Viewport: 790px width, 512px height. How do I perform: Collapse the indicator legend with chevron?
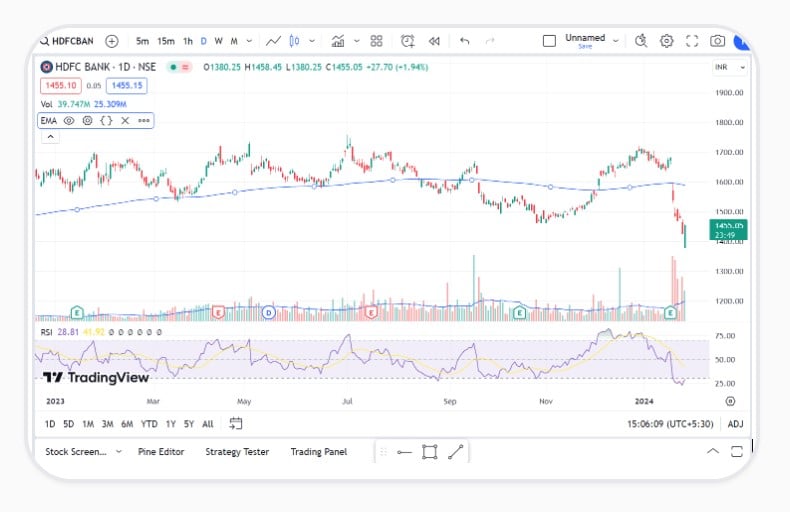click(x=47, y=137)
